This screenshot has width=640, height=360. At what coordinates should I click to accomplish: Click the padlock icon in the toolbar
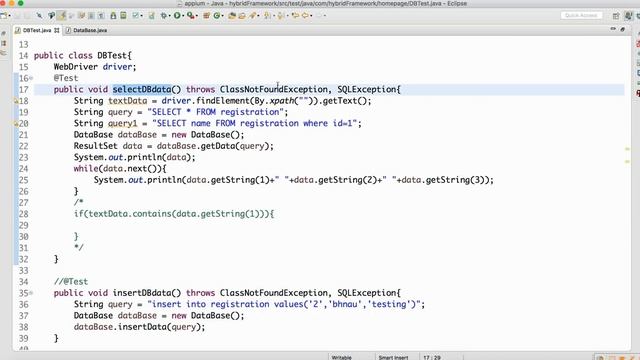(113, 16)
